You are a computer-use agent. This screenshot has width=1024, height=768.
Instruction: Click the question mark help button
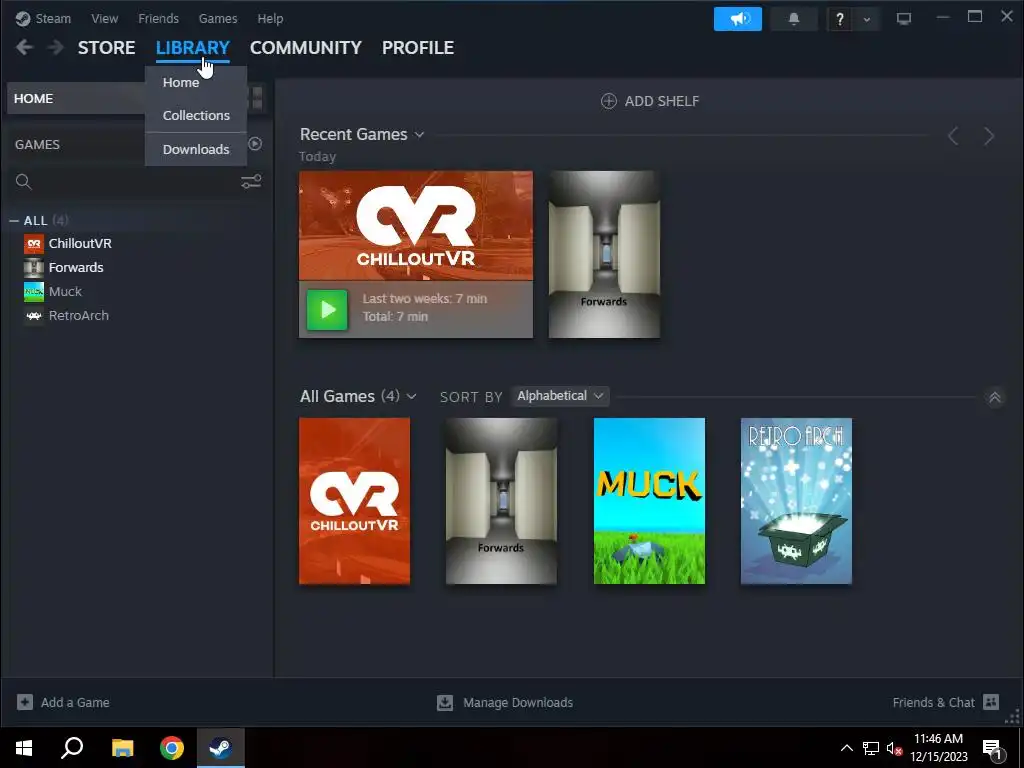point(840,20)
